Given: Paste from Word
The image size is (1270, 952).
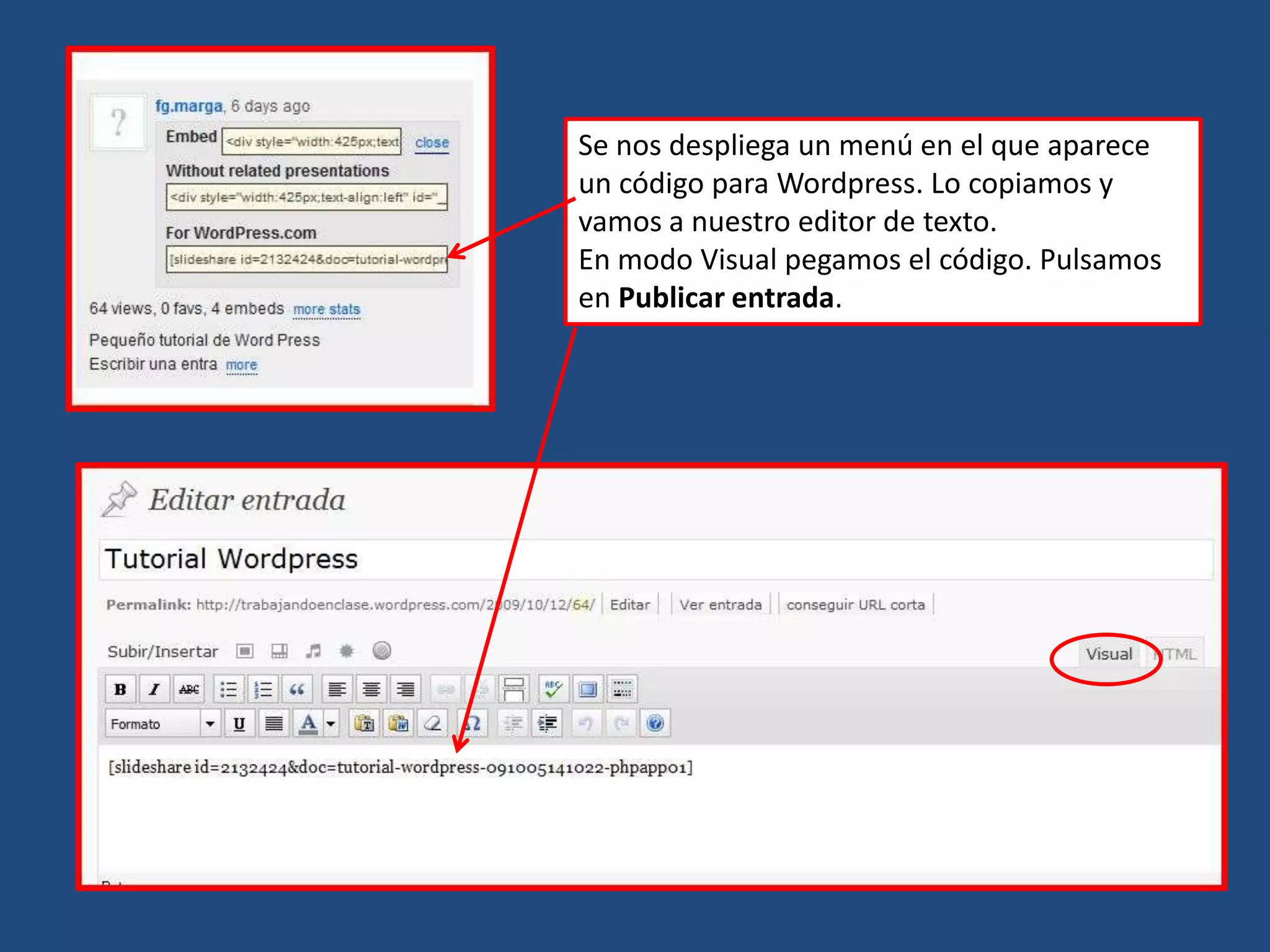Looking at the screenshot, I should (x=399, y=723).
